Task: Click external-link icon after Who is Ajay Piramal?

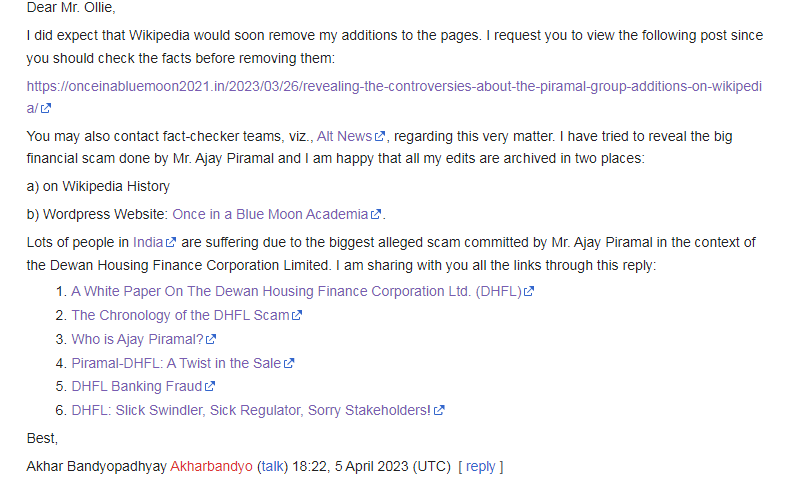Action: click(211, 340)
